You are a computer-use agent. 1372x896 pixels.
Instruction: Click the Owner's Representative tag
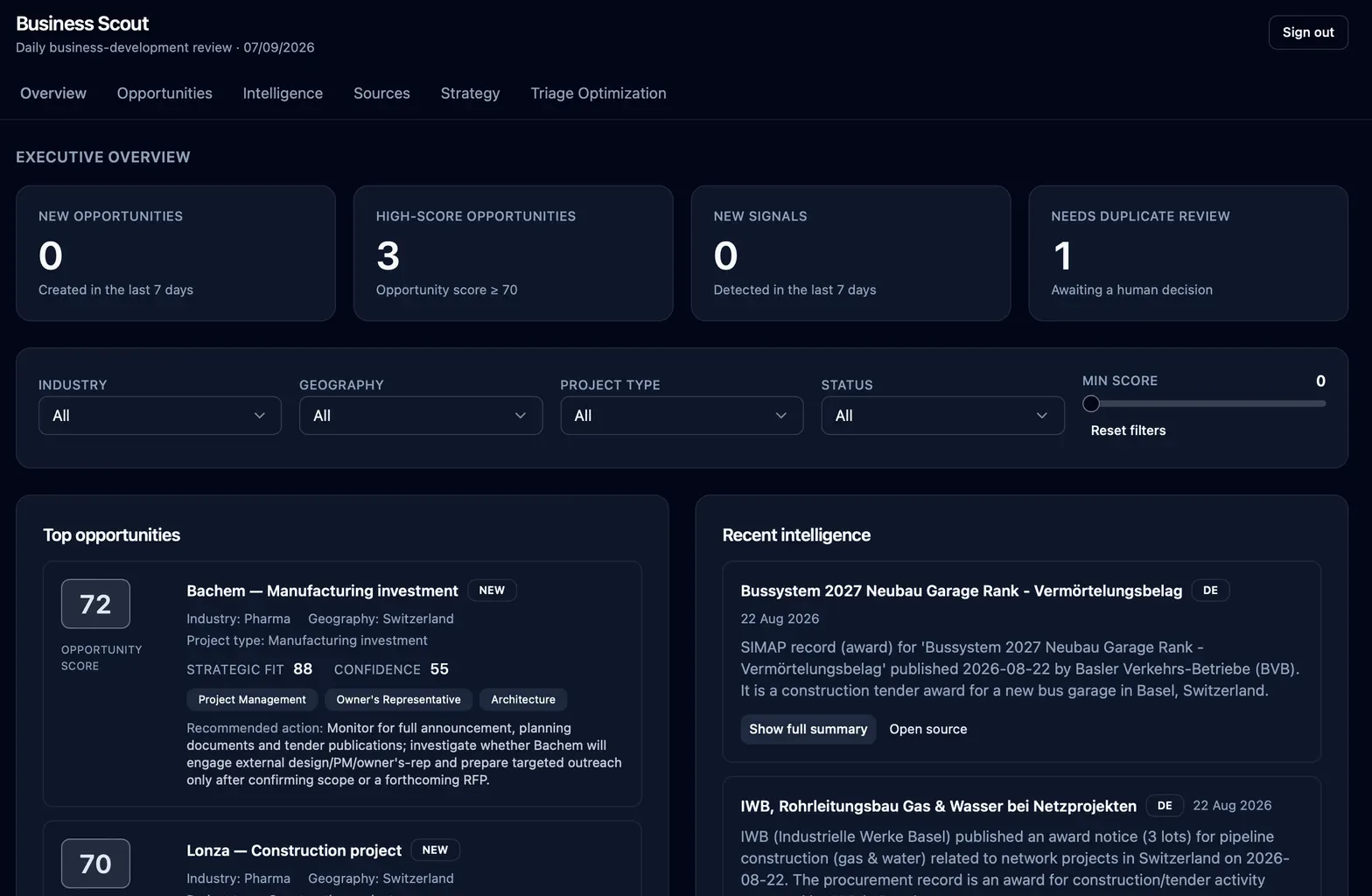(398, 699)
